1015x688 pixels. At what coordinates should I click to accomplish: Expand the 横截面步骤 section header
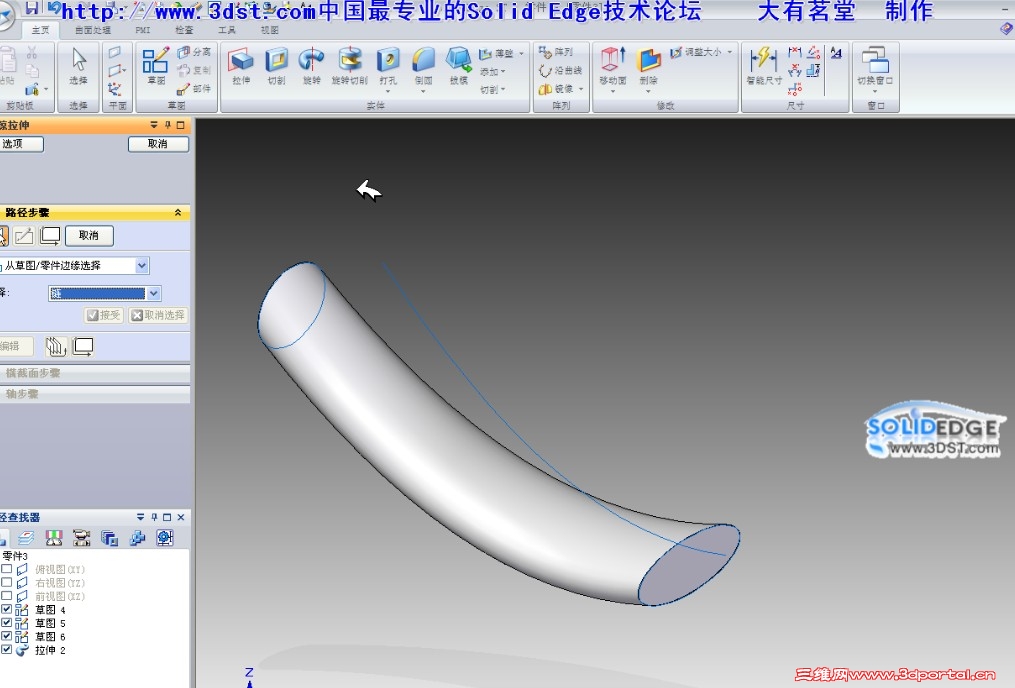(95, 373)
